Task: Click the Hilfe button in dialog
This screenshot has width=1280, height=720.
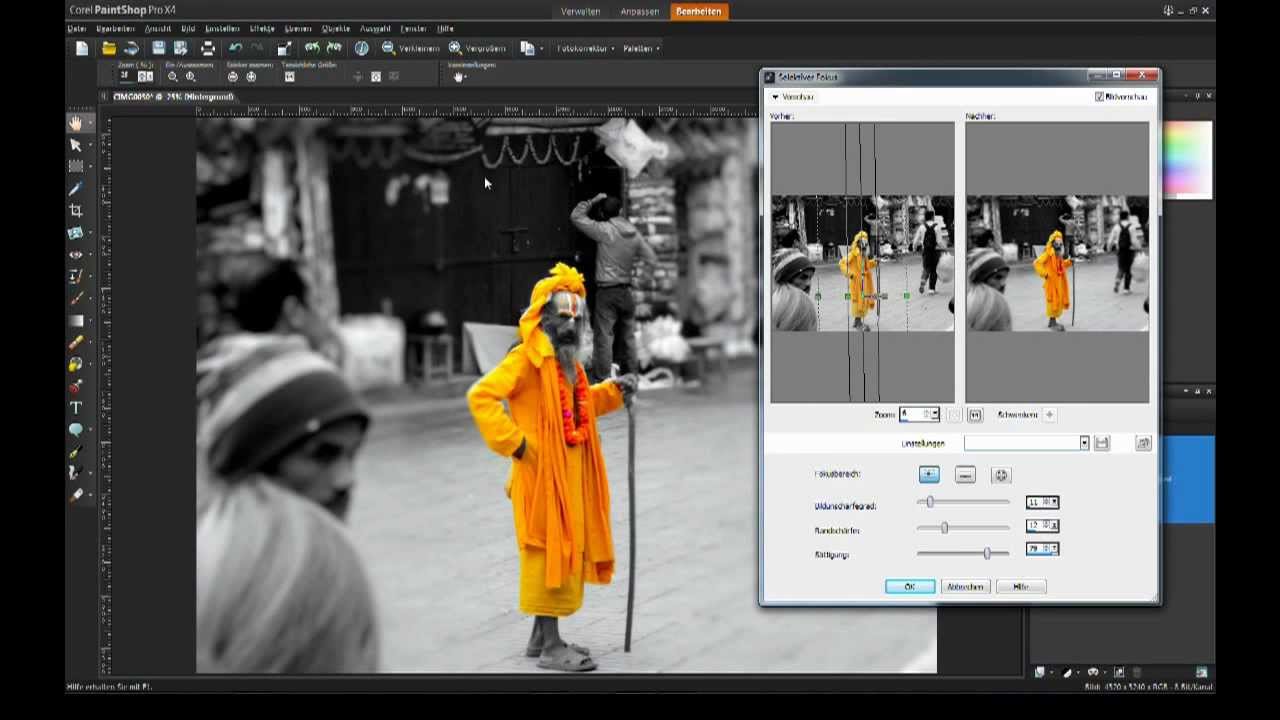Action: click(1021, 587)
